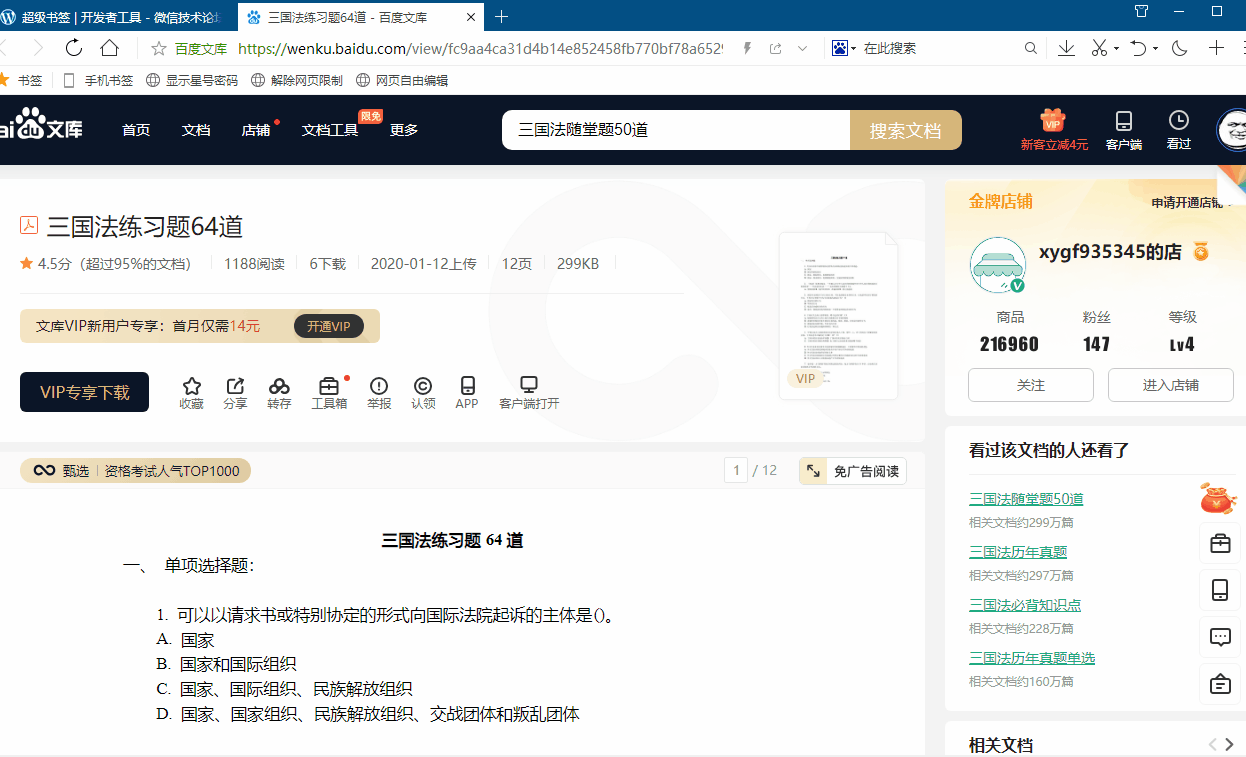Open the 更多 navigation dropdown
1246x757 pixels.
coord(404,129)
